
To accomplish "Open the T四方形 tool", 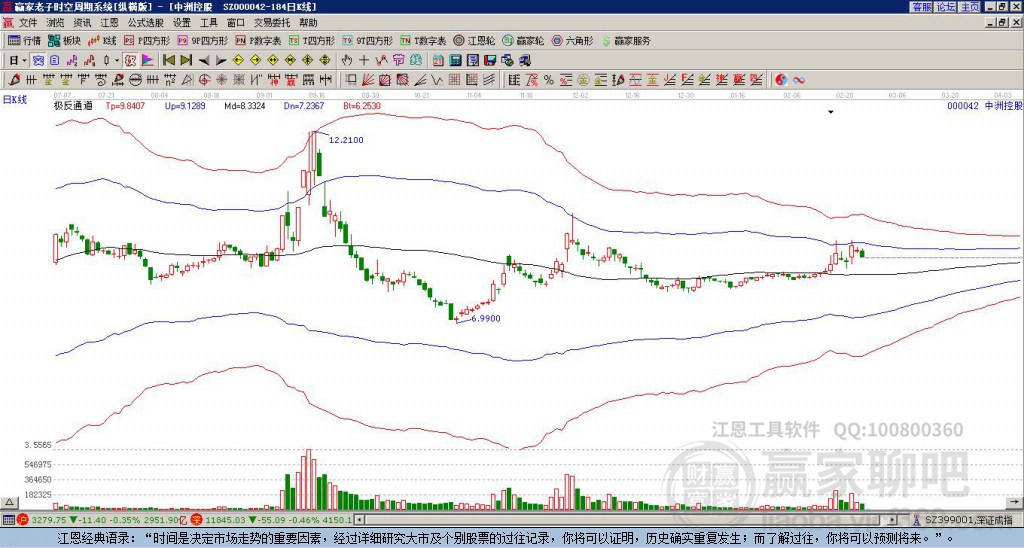I will pyautogui.click(x=312, y=40).
